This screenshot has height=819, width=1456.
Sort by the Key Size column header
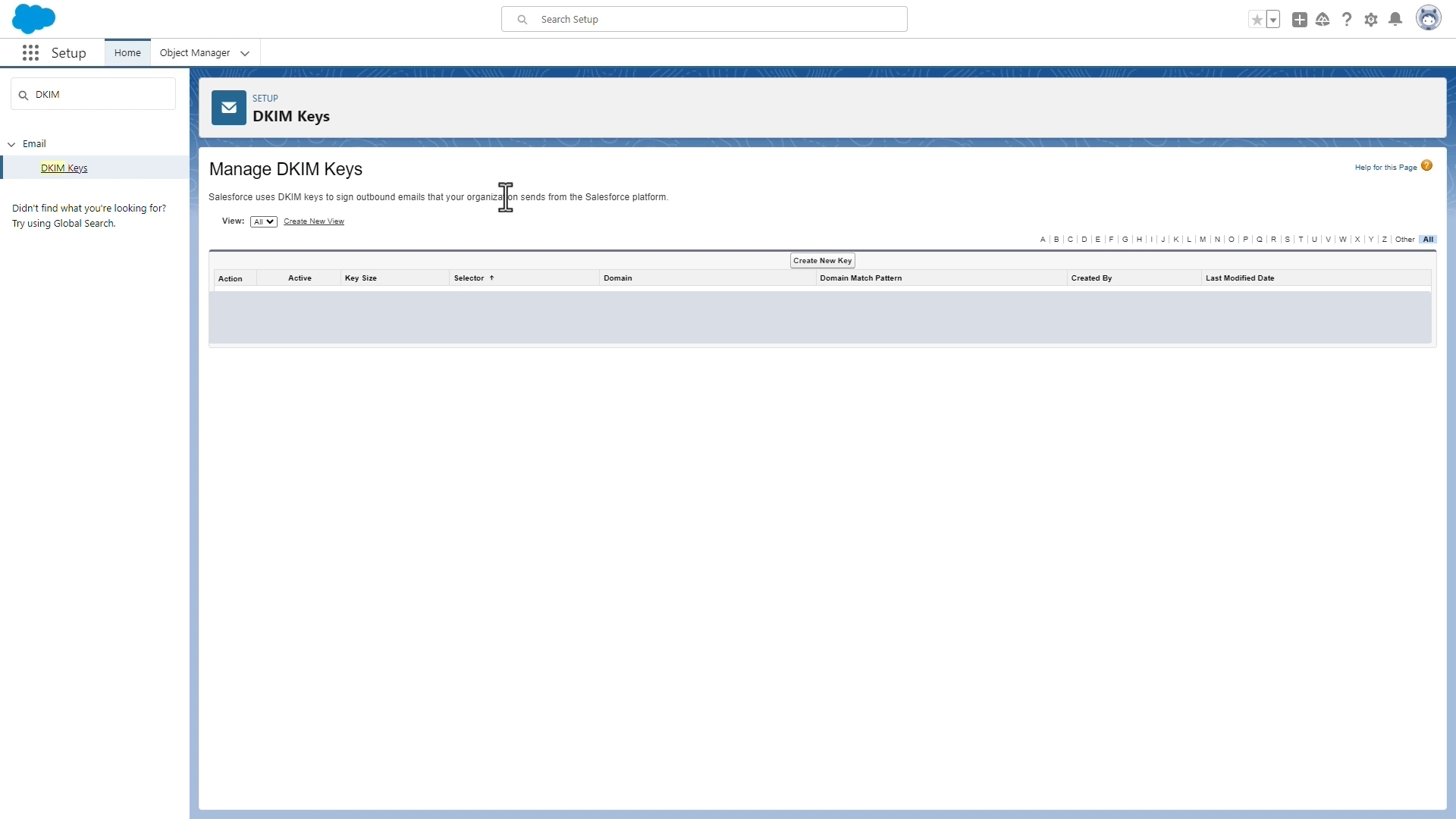(361, 278)
